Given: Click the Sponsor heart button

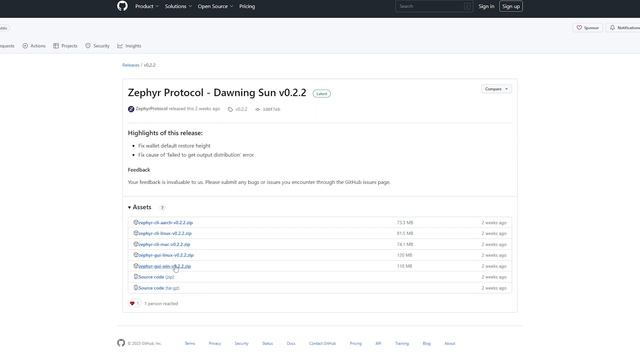Looking at the screenshot, I should click(x=587, y=28).
